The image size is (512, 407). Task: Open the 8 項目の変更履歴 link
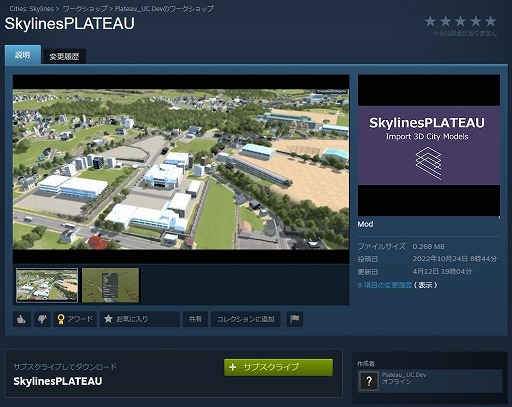(x=385, y=285)
